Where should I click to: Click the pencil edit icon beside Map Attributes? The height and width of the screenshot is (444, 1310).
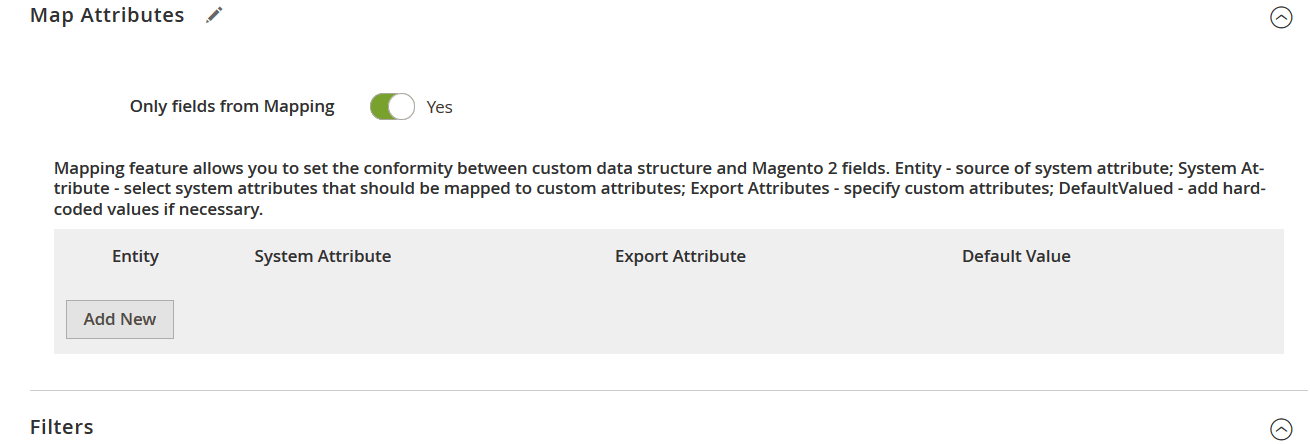point(214,16)
